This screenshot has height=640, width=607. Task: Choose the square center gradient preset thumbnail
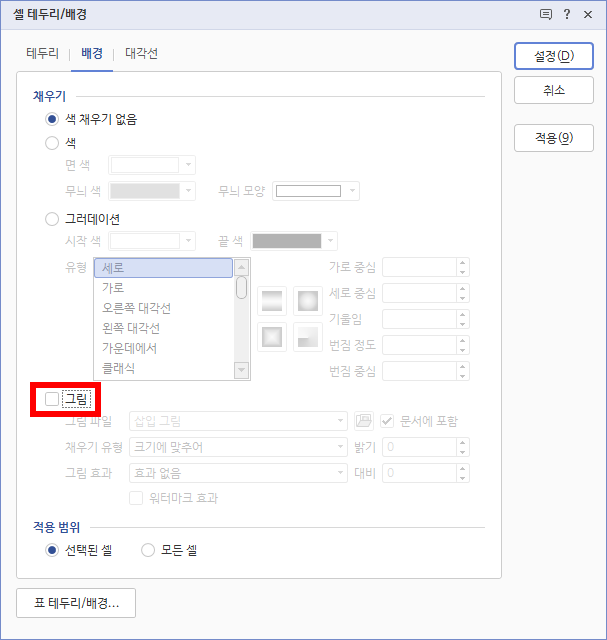[272, 337]
